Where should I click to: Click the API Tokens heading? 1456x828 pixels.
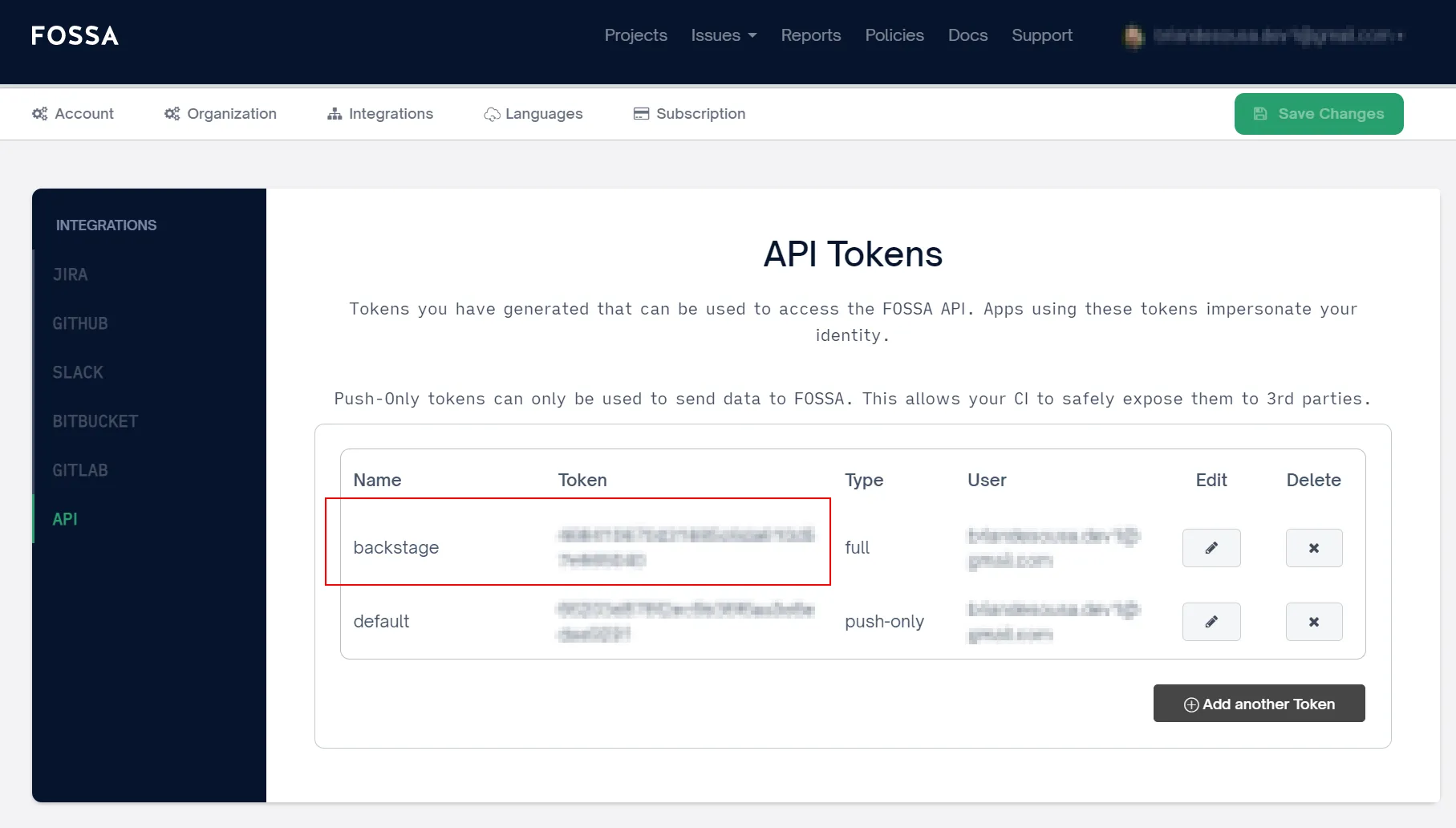(853, 254)
